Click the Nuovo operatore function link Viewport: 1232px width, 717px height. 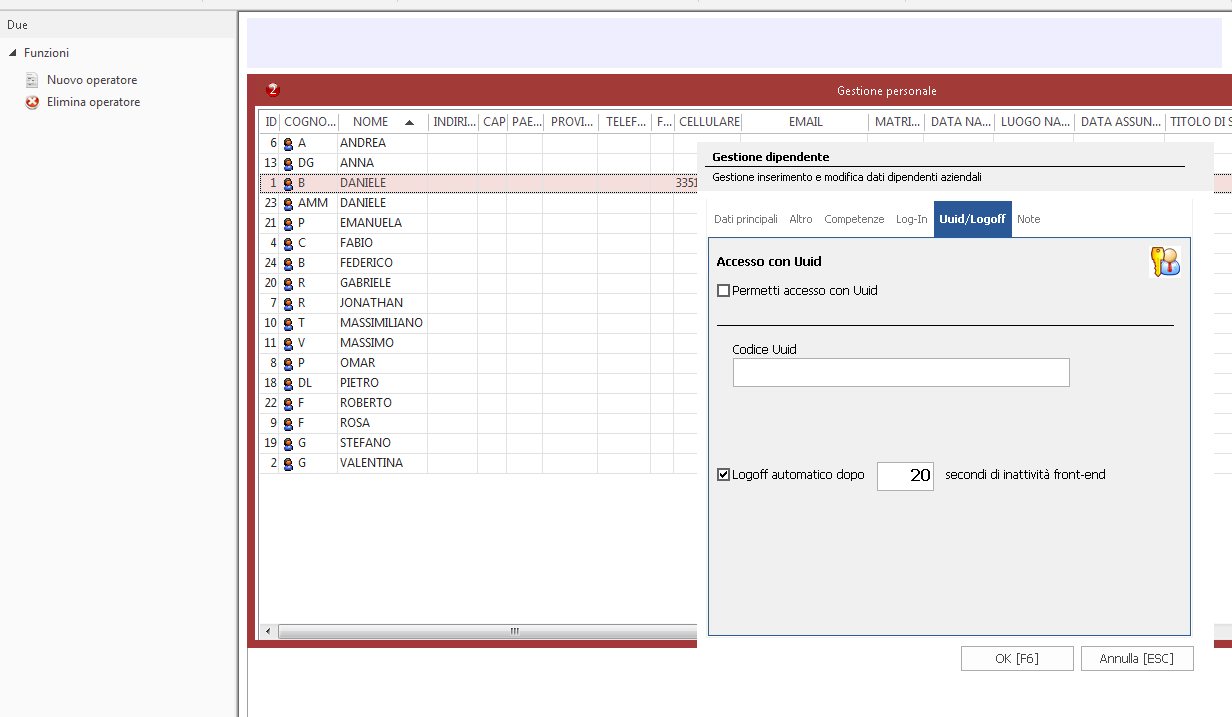[92, 80]
